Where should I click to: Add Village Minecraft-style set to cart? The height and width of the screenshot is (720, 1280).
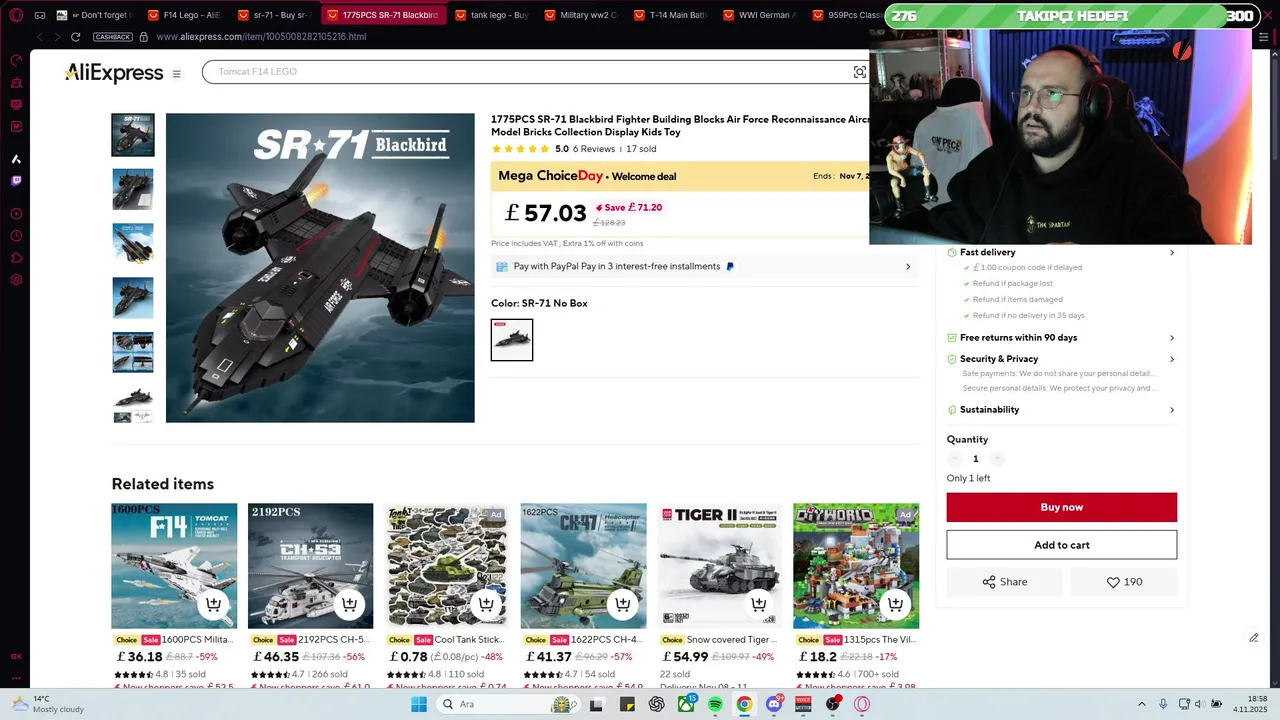point(895,604)
